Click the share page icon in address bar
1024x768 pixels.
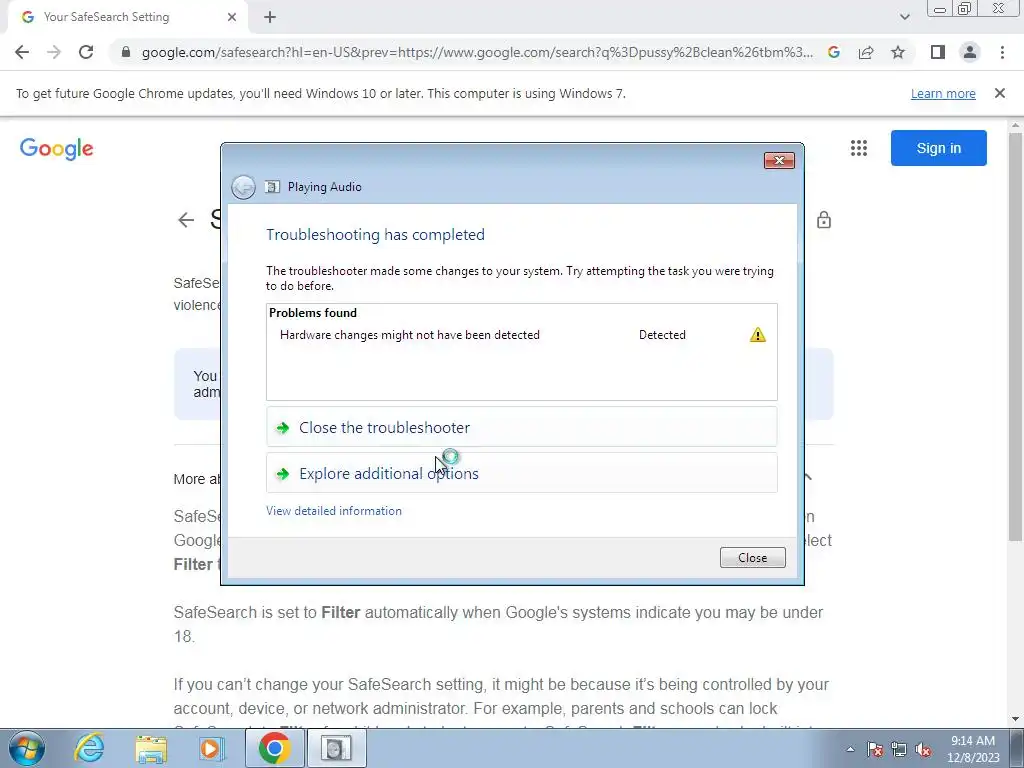coord(866,52)
